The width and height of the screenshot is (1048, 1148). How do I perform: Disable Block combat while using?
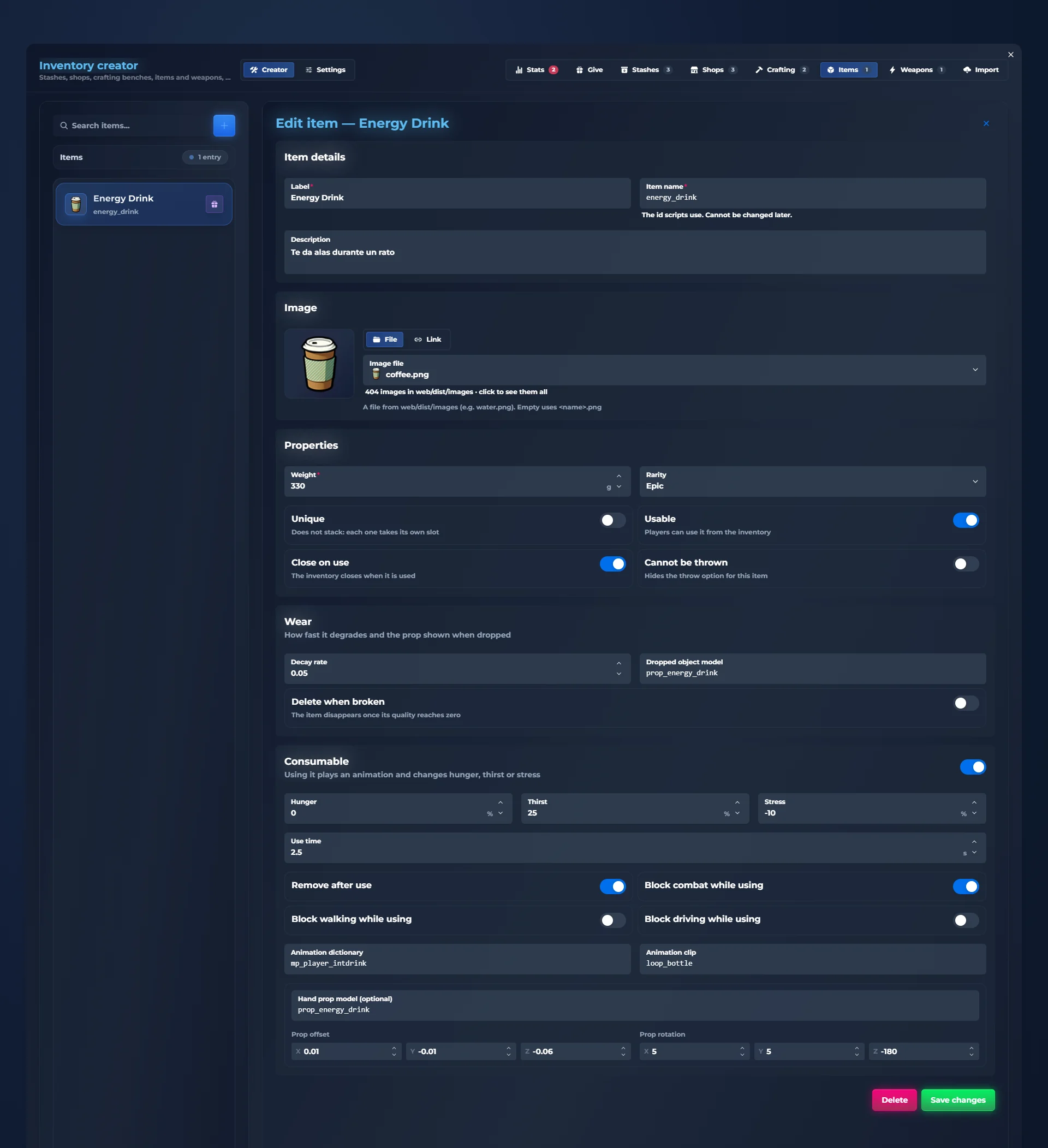(966, 887)
